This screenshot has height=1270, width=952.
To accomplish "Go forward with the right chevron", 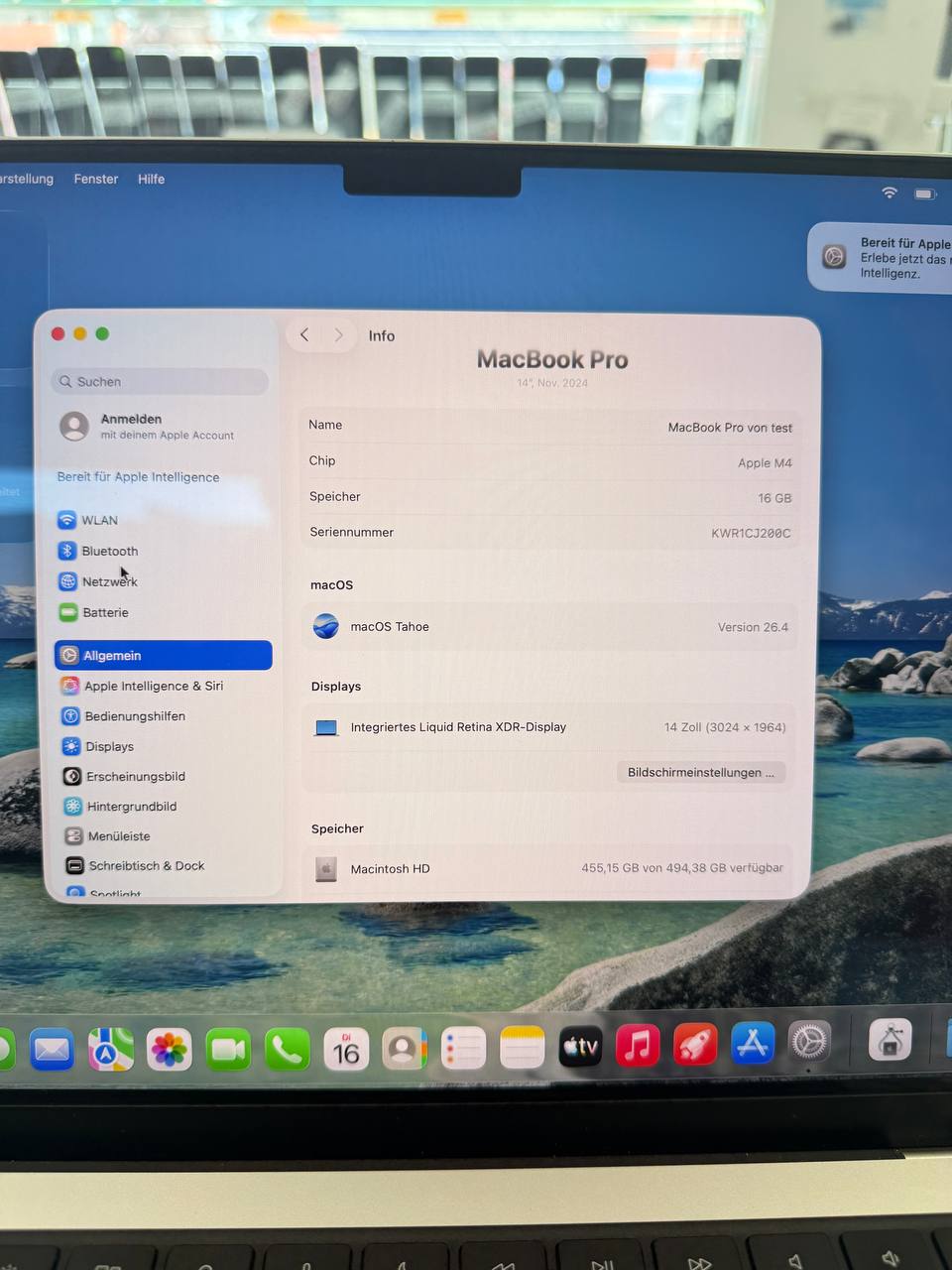I will [338, 335].
